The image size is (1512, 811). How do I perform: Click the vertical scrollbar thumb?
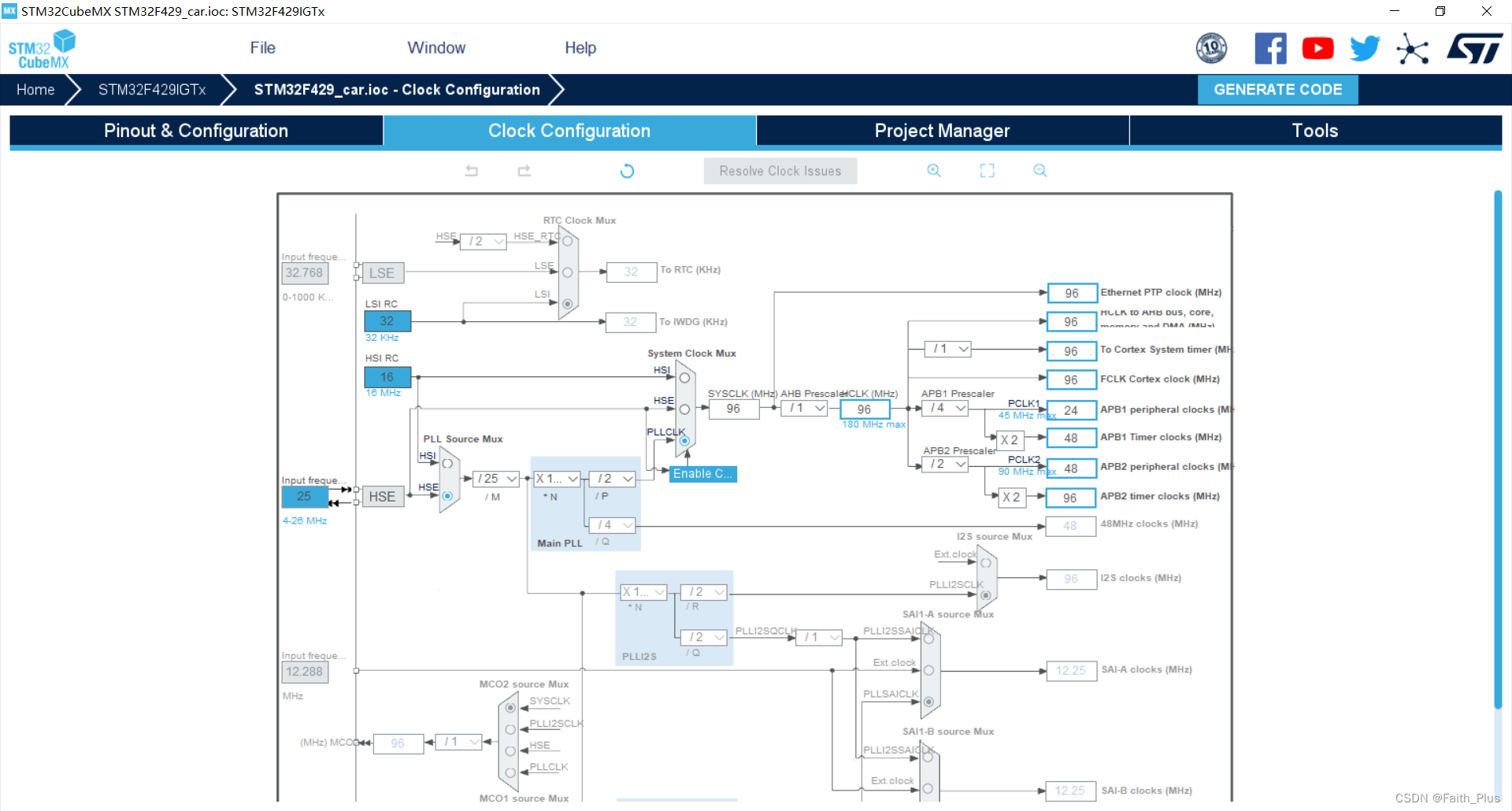(1498, 449)
